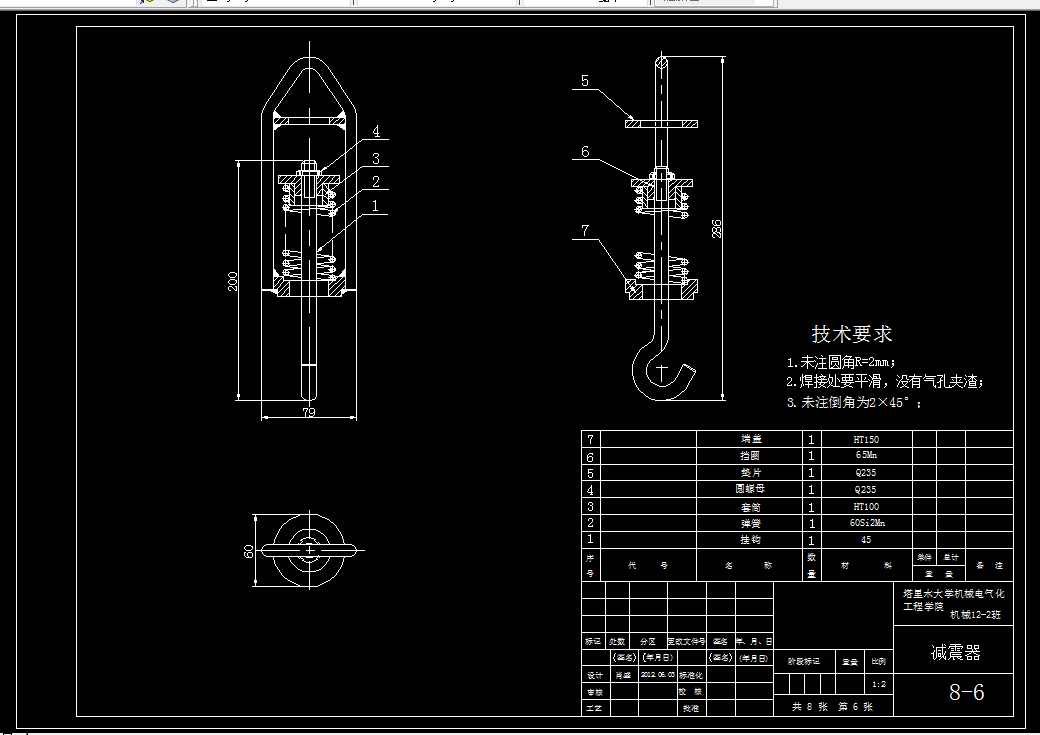Select callout number 1 in assembly view
1040x735 pixels.
point(375,206)
